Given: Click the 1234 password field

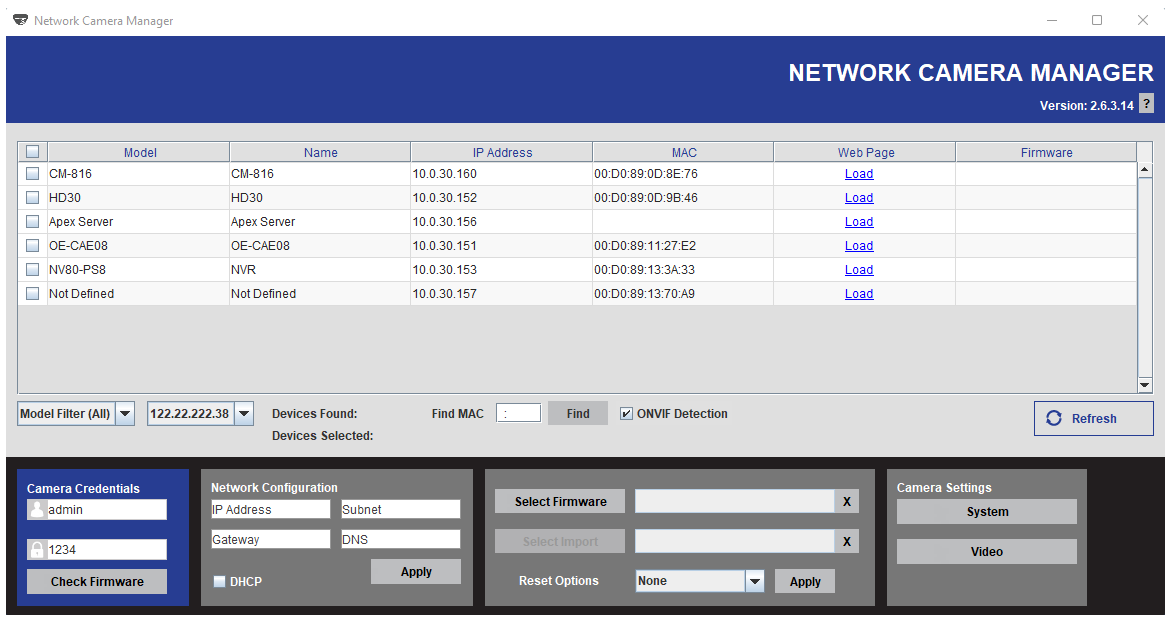Looking at the screenshot, I should click(x=107, y=549).
